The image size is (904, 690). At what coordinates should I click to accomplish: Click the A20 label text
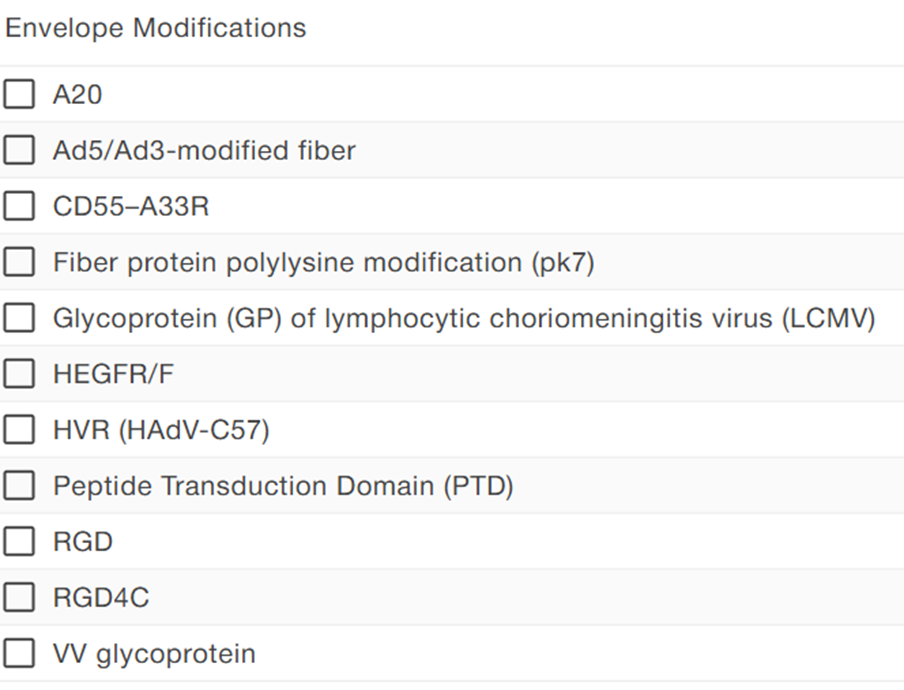pos(77,95)
